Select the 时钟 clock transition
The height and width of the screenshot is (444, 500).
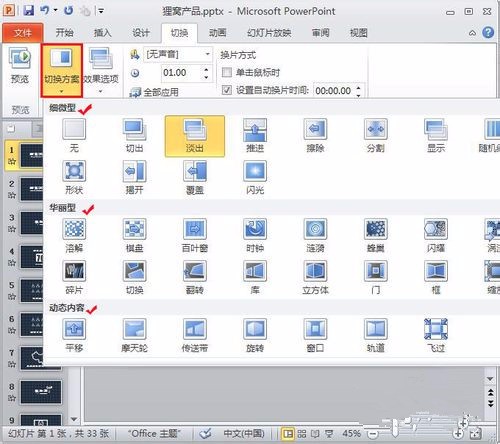255,236
